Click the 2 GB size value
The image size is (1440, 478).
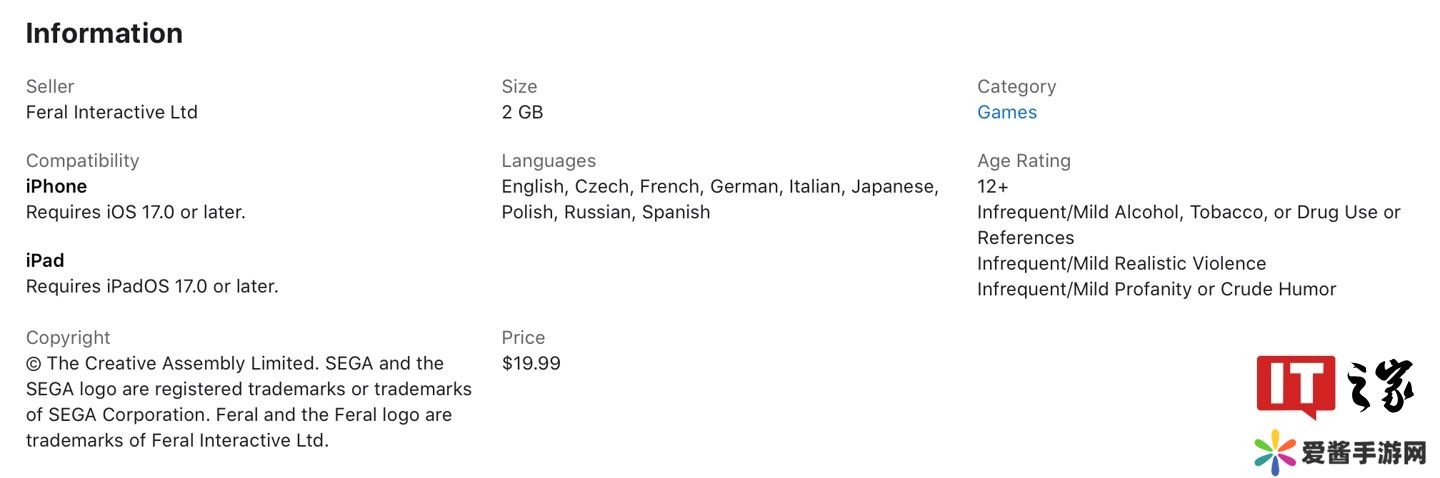tap(522, 112)
